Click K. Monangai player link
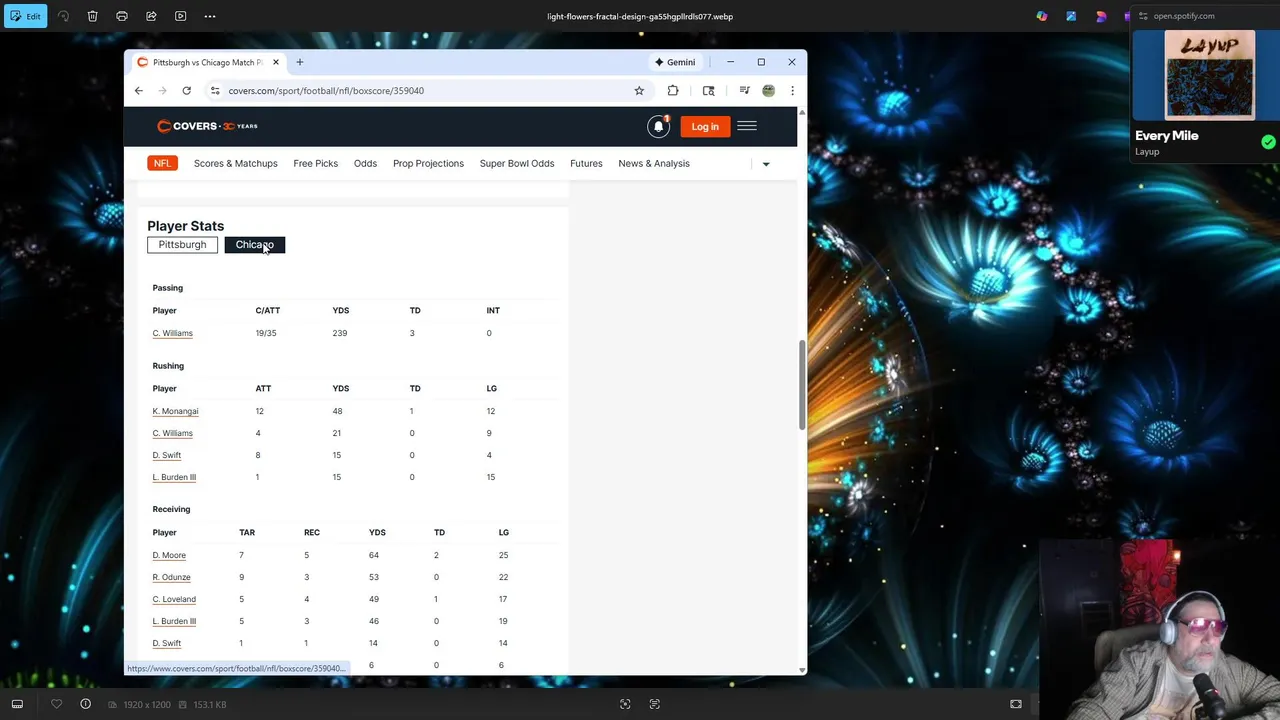The width and height of the screenshot is (1280, 720). click(175, 411)
